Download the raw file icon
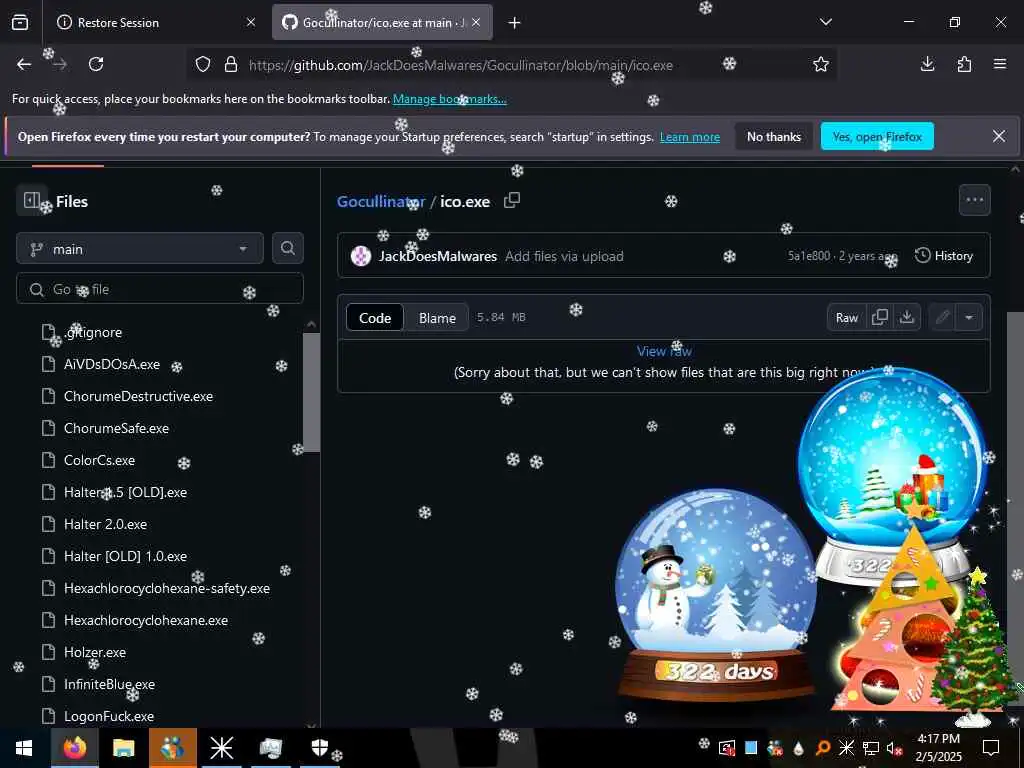This screenshot has height=768, width=1024. (906, 317)
